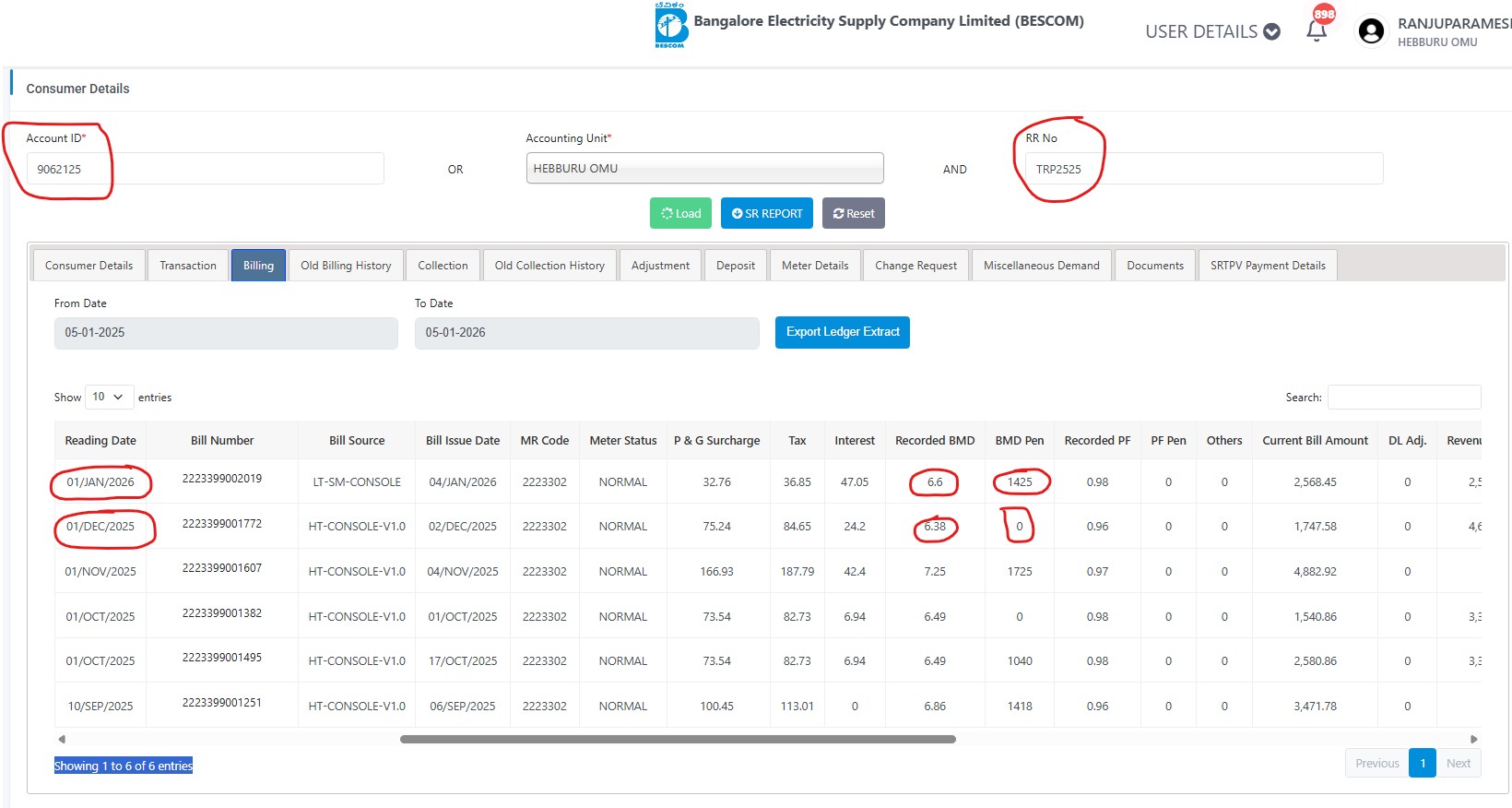The width and height of the screenshot is (1512, 808).
Task: Open the Meter Details tab
Action: point(815,266)
